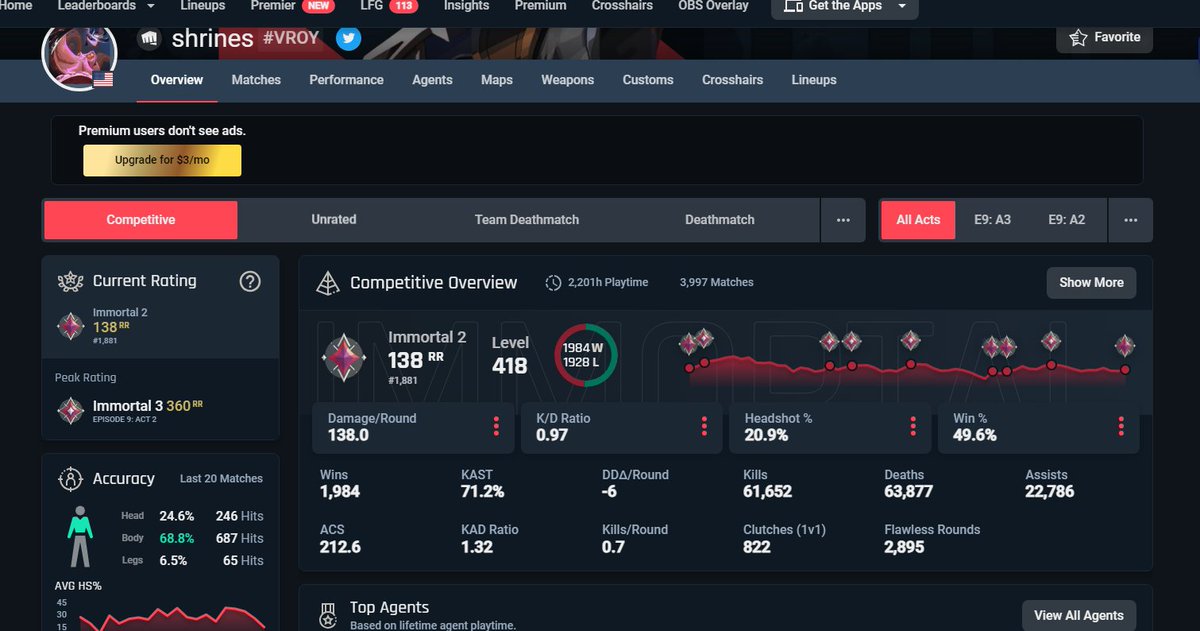Open the Maps profile tab
Image resolution: width=1200 pixels, height=631 pixels.
click(x=497, y=80)
